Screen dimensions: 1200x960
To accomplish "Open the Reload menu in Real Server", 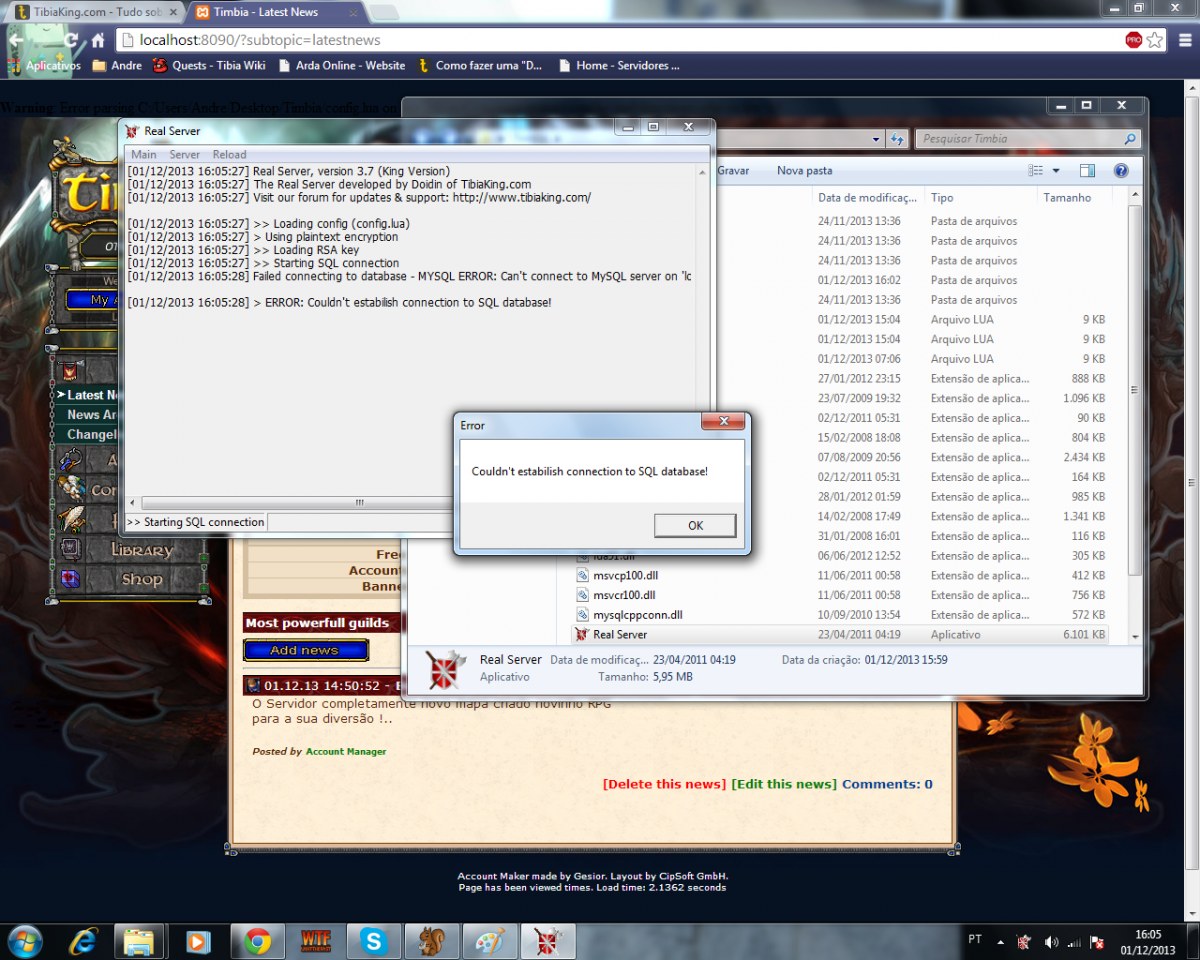I will point(229,154).
